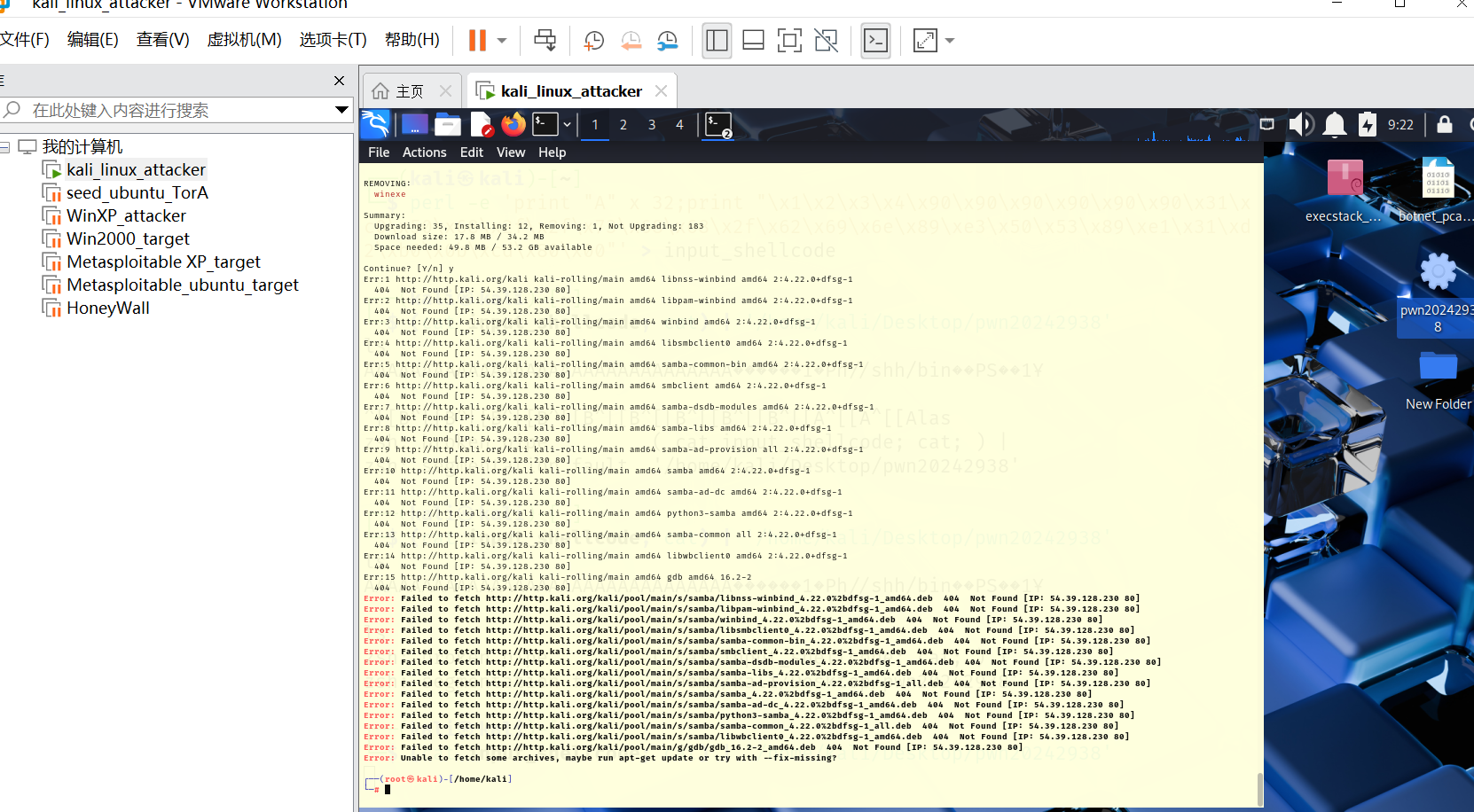Click the stretch guest display icon
The width and height of the screenshot is (1474, 812).
click(925, 41)
